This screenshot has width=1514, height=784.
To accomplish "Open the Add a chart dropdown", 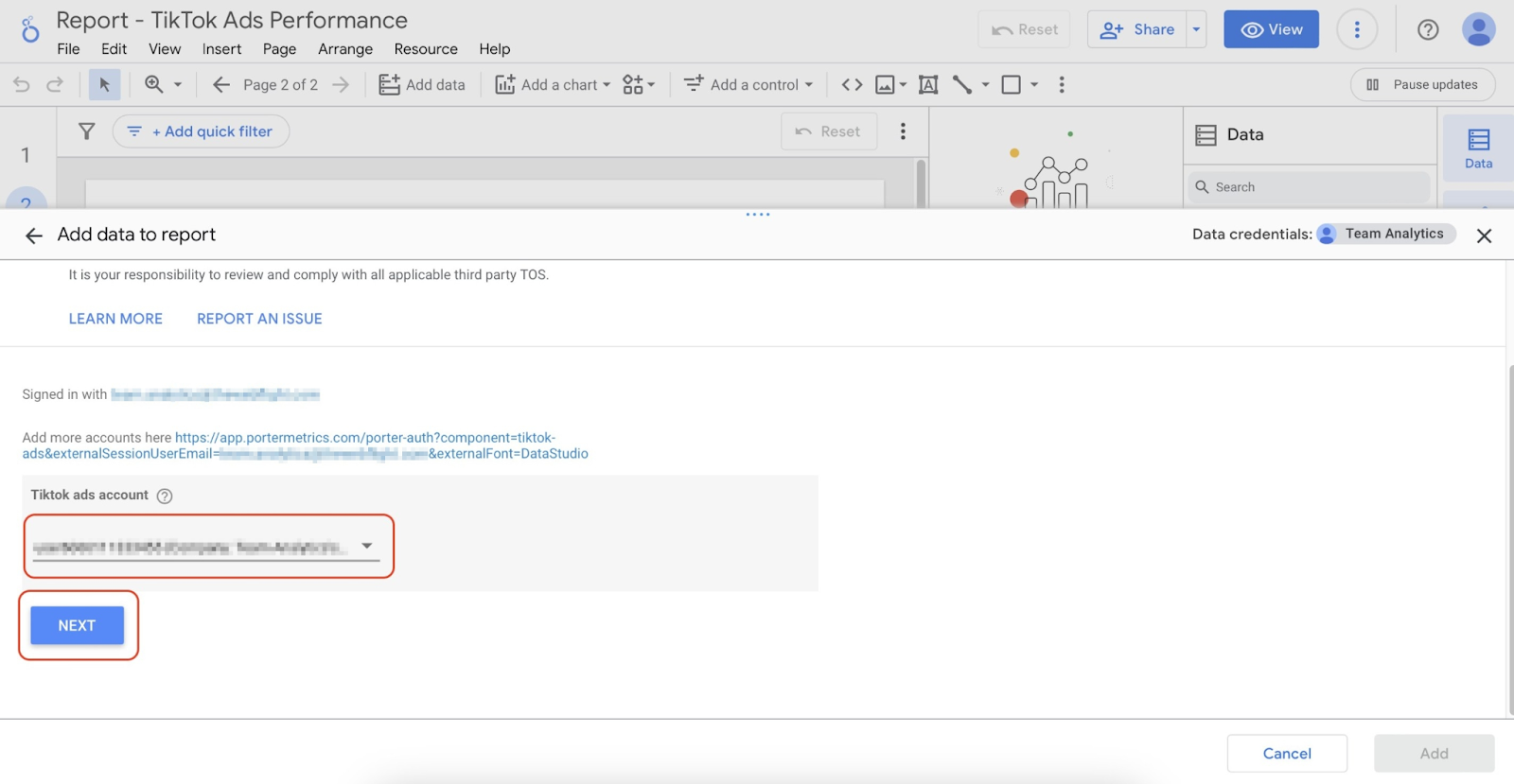I will 553,84.
